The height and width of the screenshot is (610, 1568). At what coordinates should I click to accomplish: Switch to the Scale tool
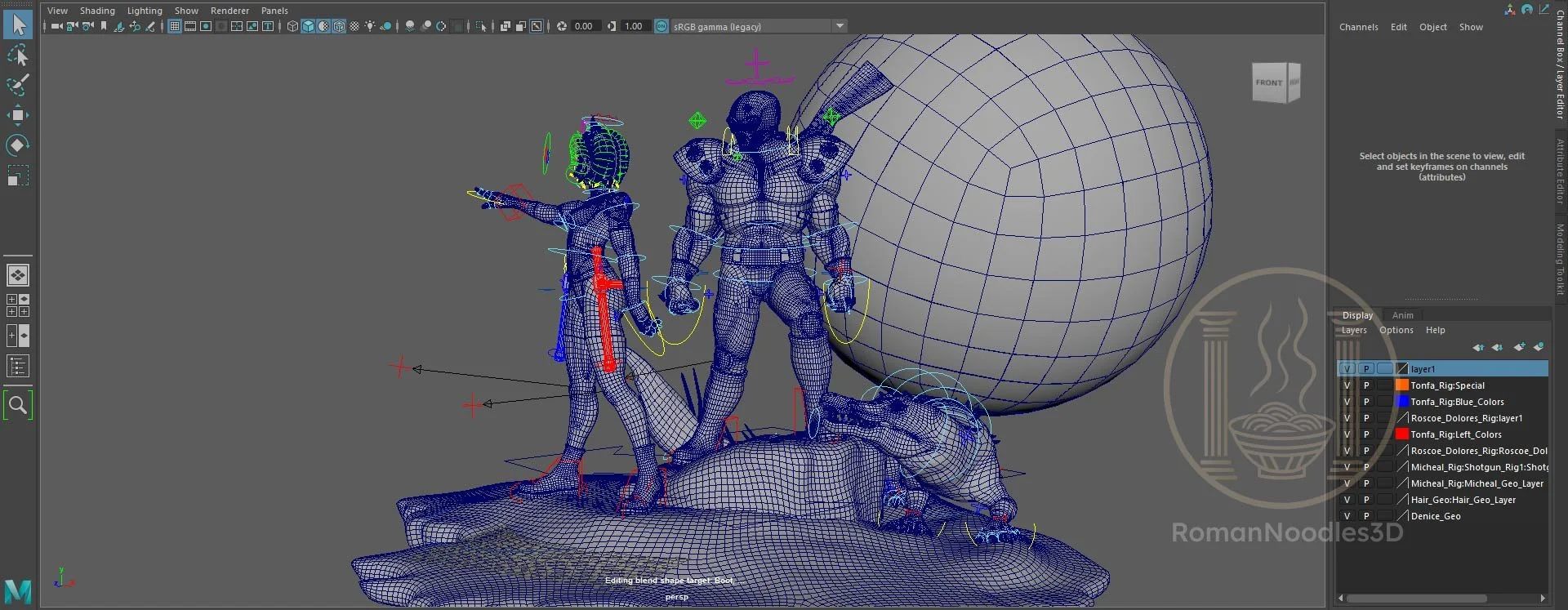[17, 176]
